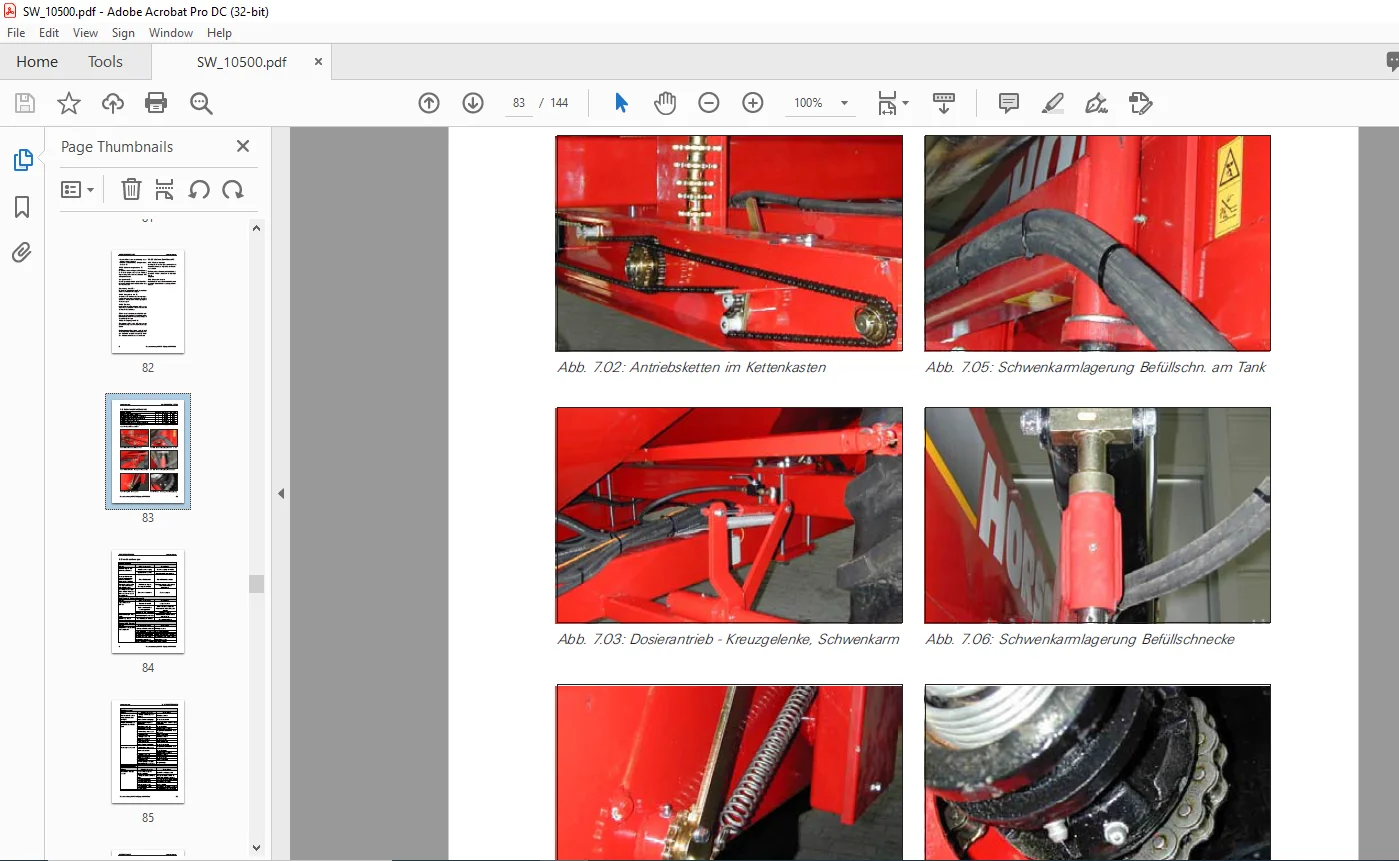Close the SW_10500.pdf tab
This screenshot has width=1399, height=861.
point(319,61)
